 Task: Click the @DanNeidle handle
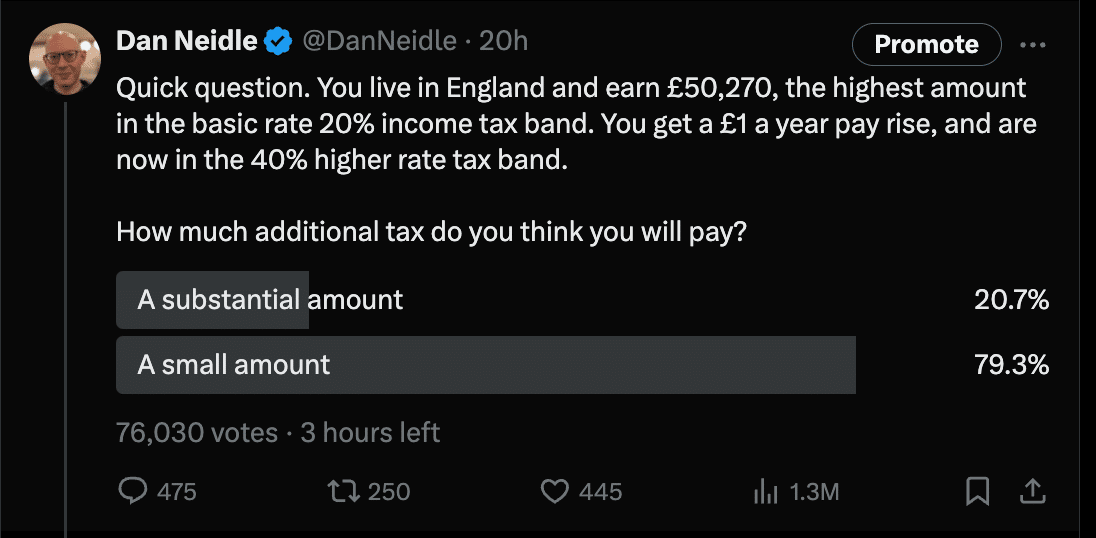(x=380, y=42)
